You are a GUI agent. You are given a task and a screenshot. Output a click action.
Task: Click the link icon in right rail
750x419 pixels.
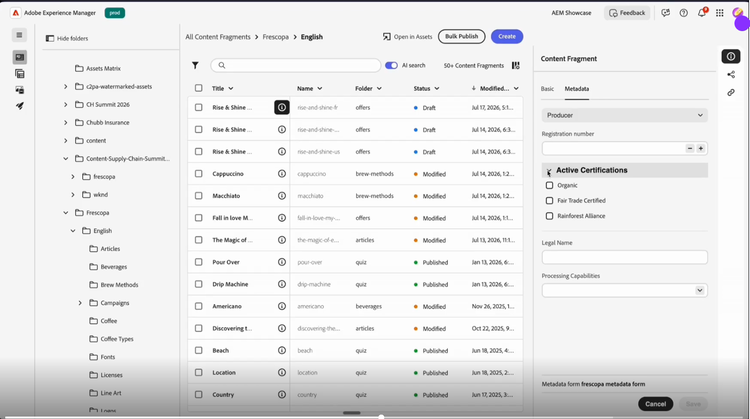(x=731, y=93)
